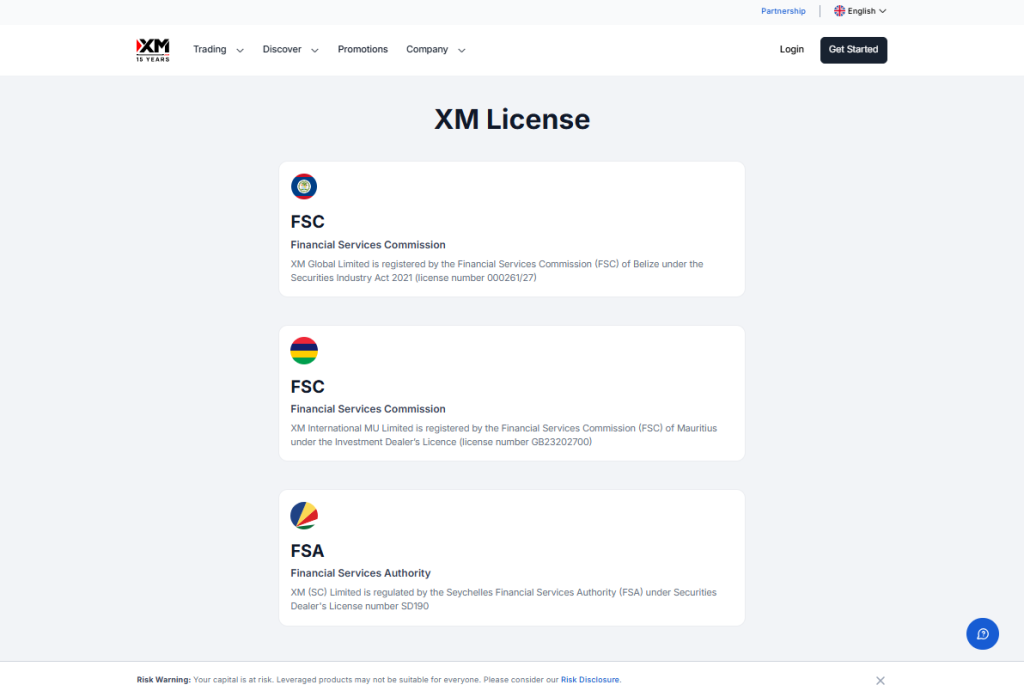Follow the Risk Disclosure link
The height and width of the screenshot is (697, 1024).
click(590, 680)
